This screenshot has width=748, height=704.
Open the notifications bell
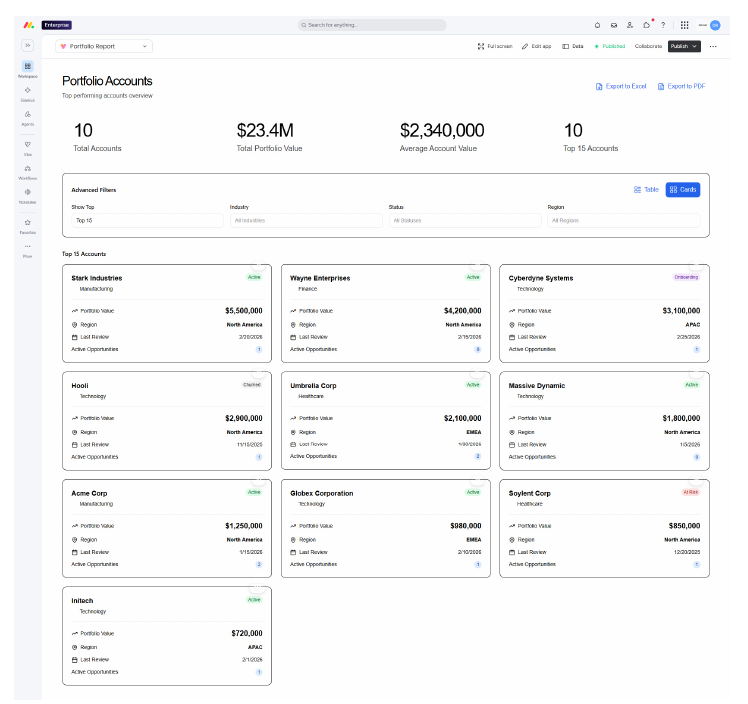[x=597, y=25]
